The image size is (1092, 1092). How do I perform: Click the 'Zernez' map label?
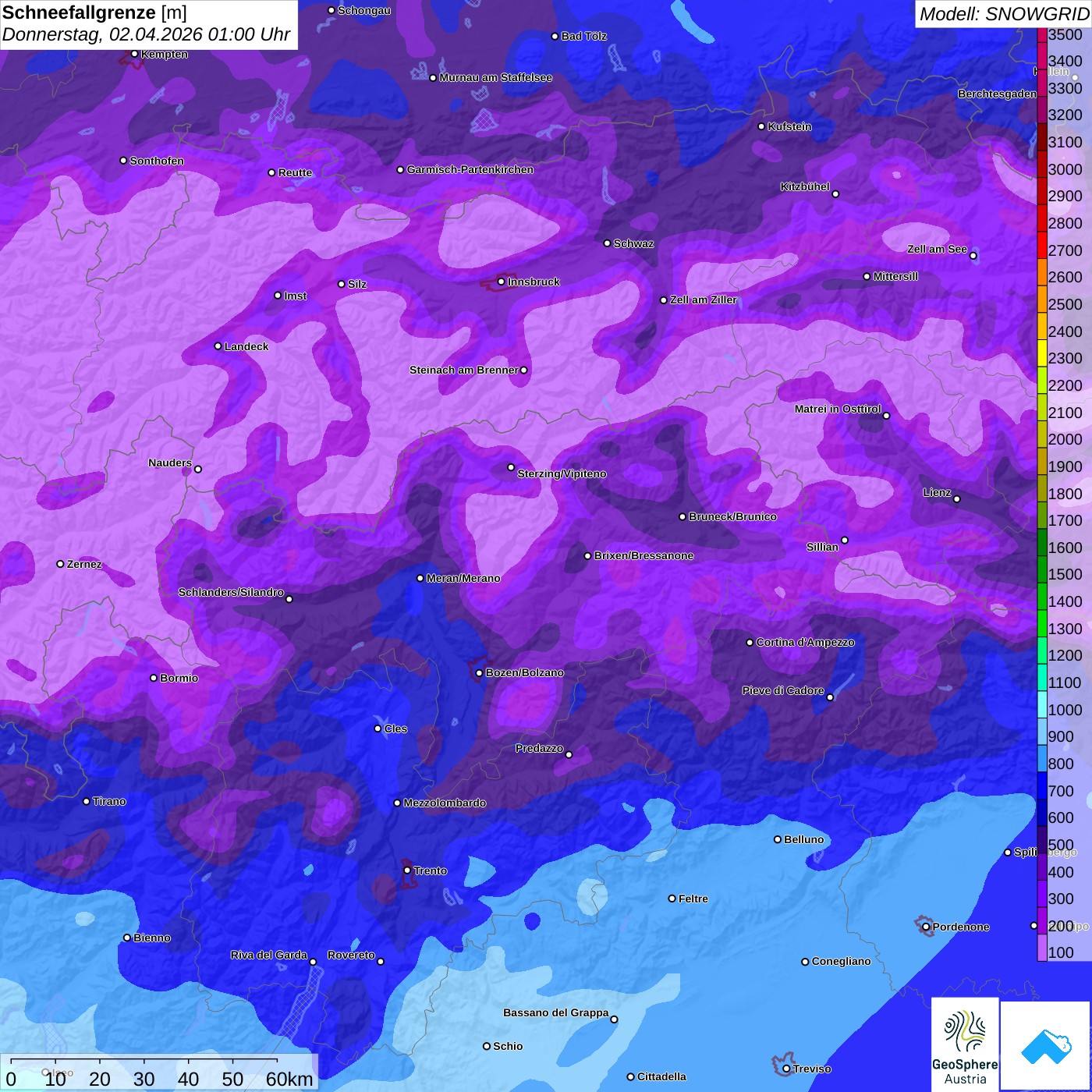(84, 564)
